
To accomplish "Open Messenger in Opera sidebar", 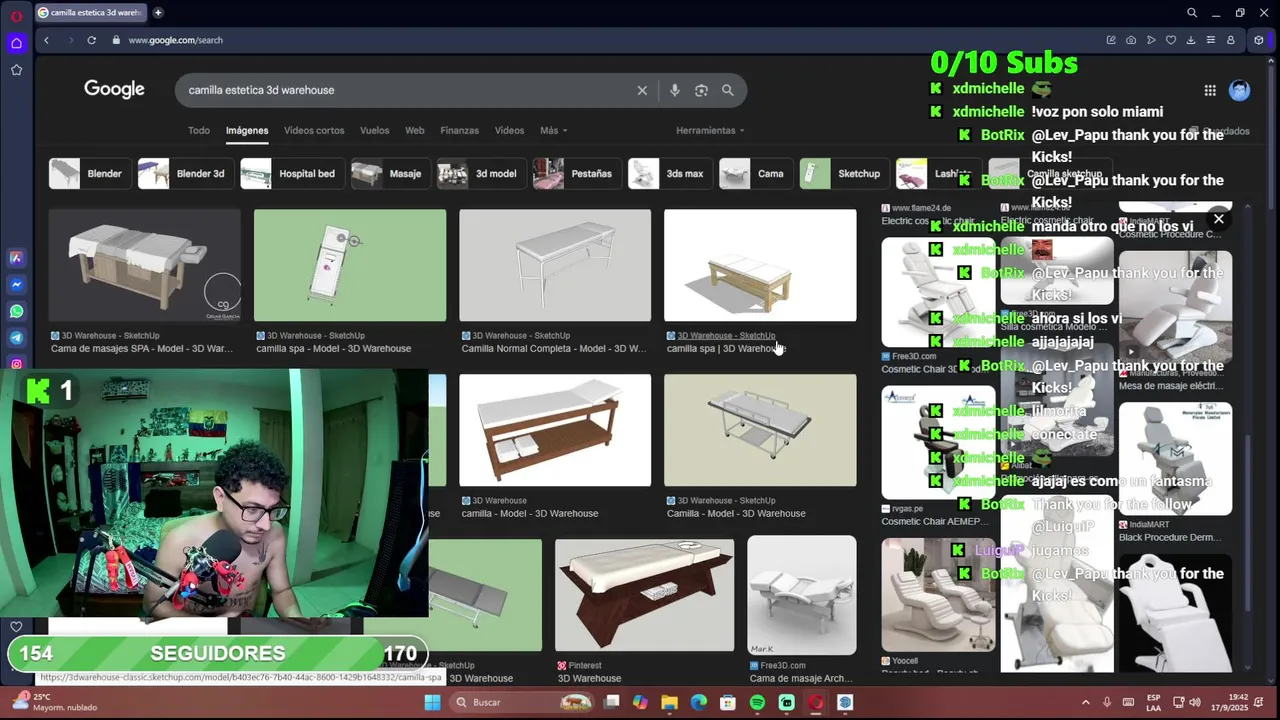I will pos(16,284).
